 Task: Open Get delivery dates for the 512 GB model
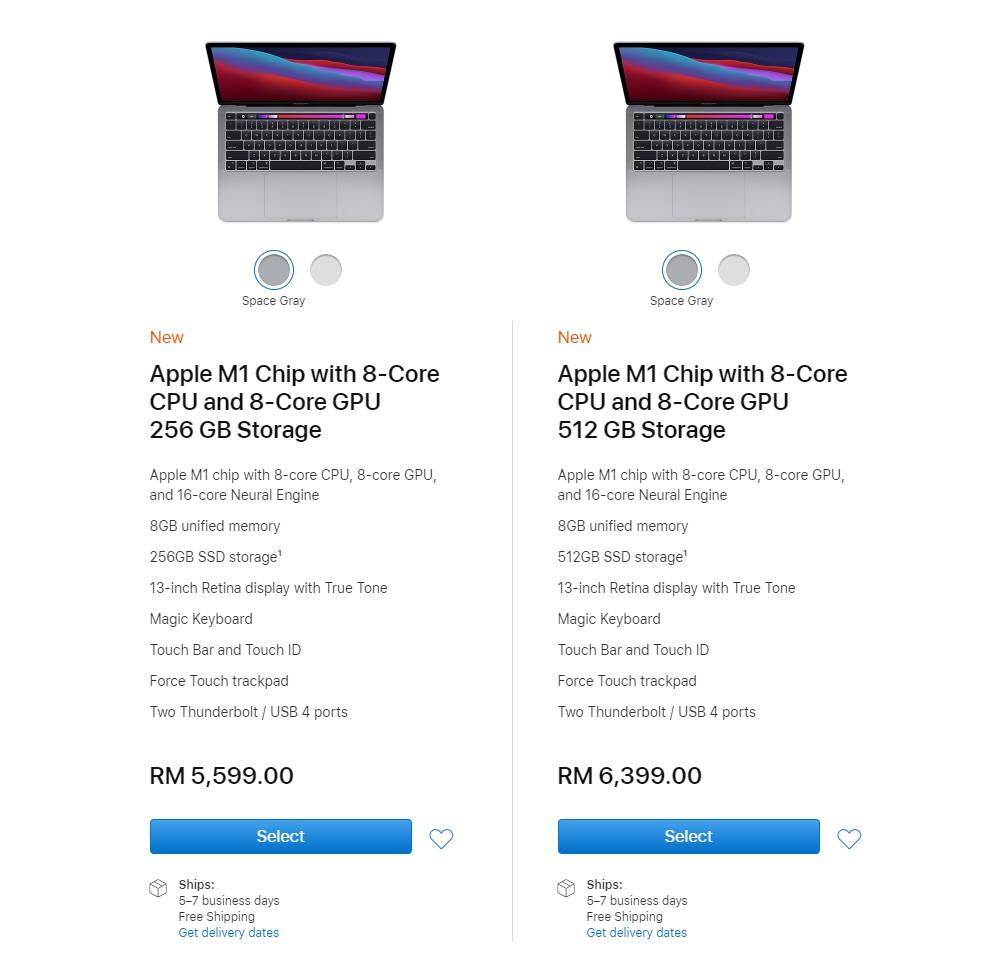click(637, 933)
